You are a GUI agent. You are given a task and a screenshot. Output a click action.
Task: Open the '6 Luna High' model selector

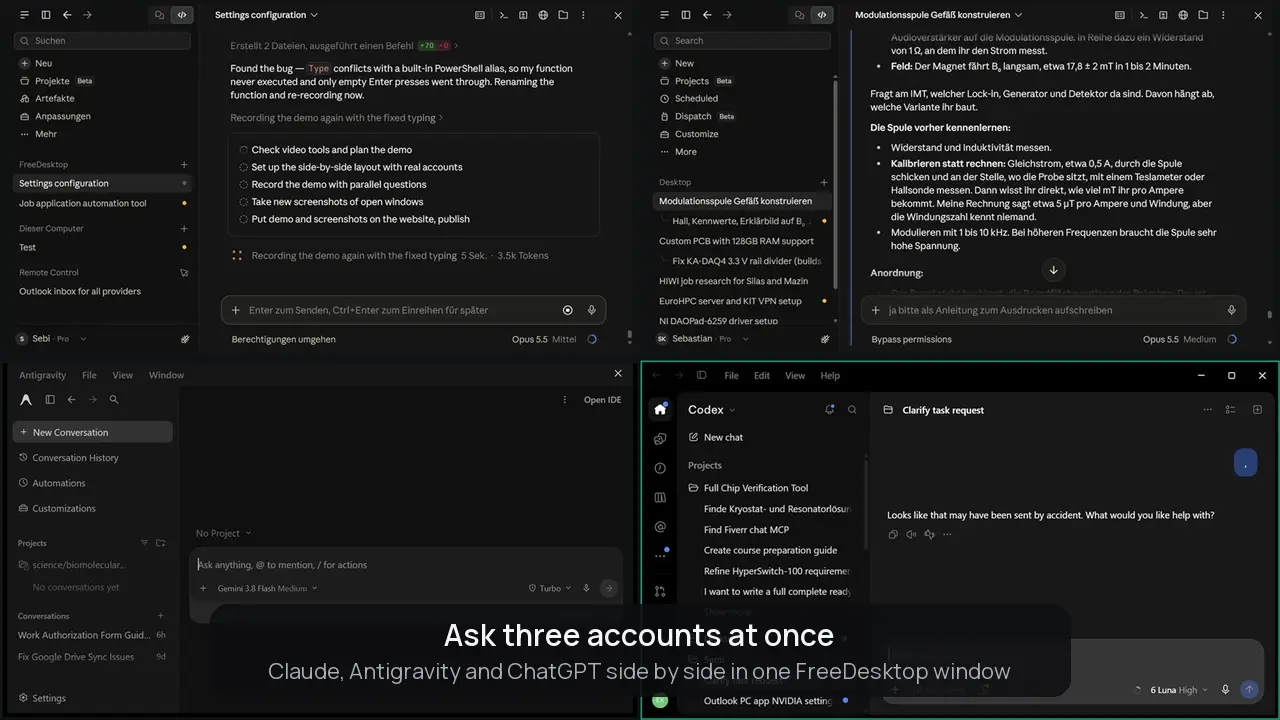1178,690
